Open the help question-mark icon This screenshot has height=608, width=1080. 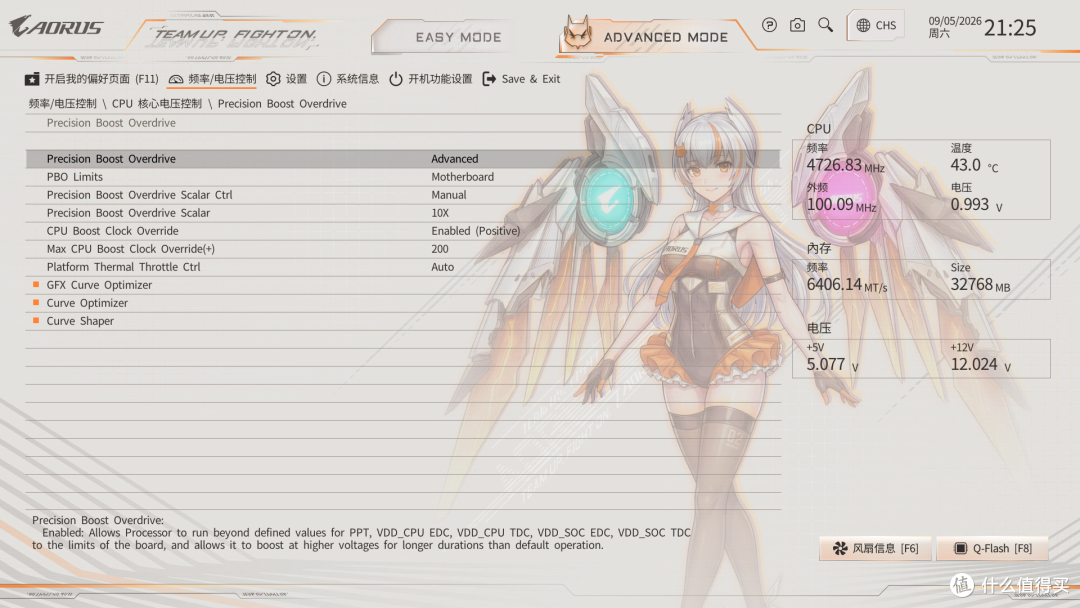[769, 25]
